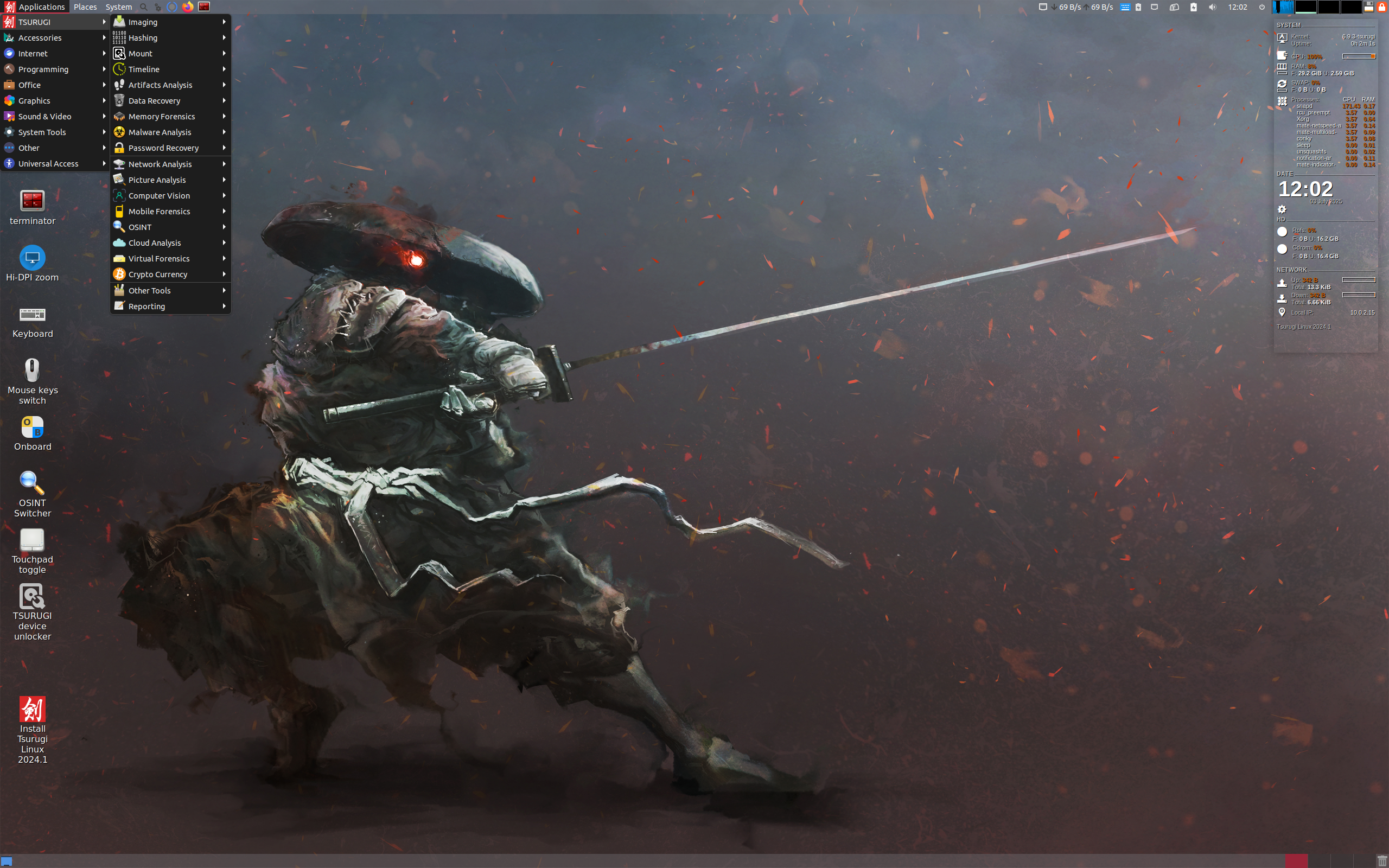The height and width of the screenshot is (868, 1389).
Task: Open the Data Recovery submenu
Action: [170, 100]
